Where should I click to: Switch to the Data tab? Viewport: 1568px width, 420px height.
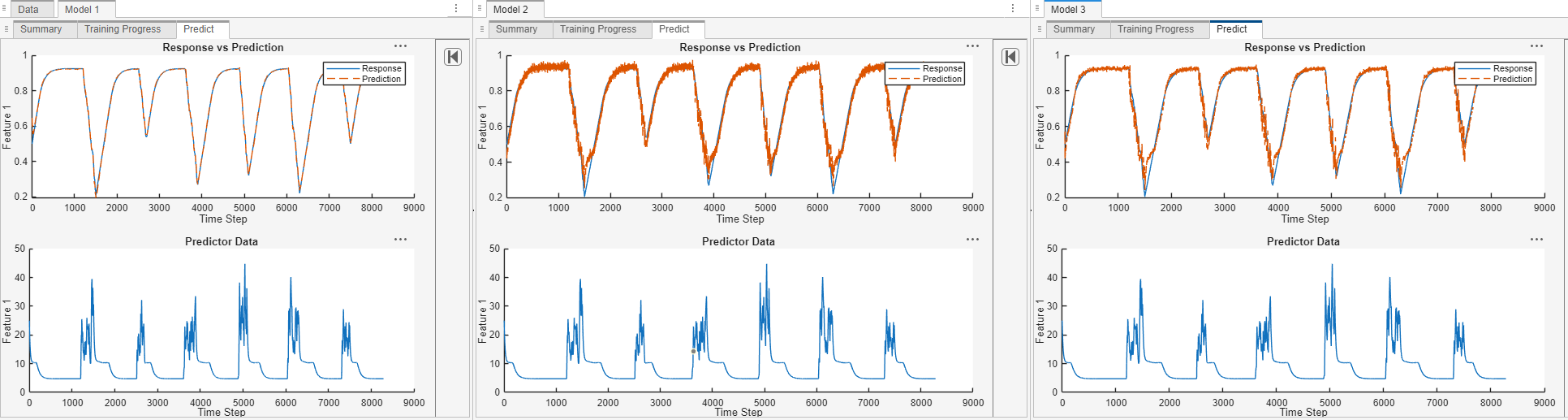click(28, 10)
